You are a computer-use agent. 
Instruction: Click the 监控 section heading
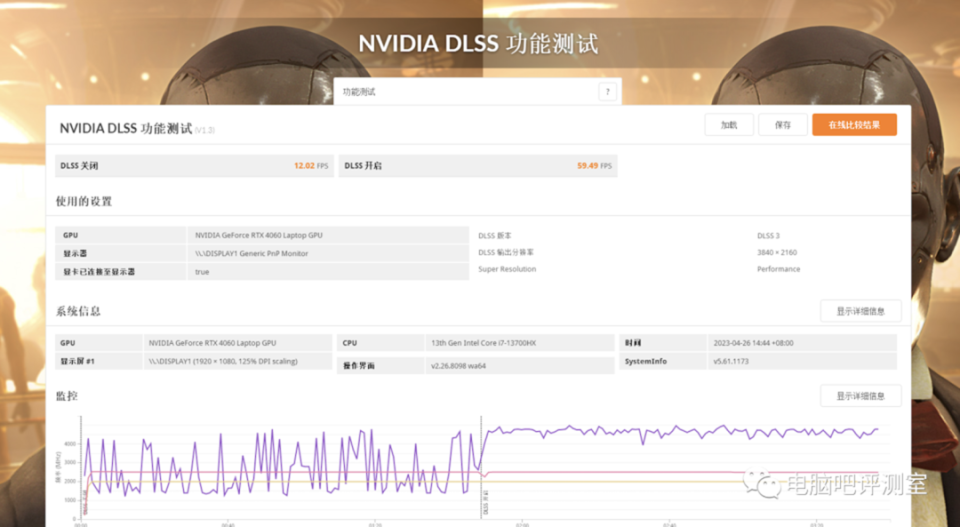click(x=67, y=396)
